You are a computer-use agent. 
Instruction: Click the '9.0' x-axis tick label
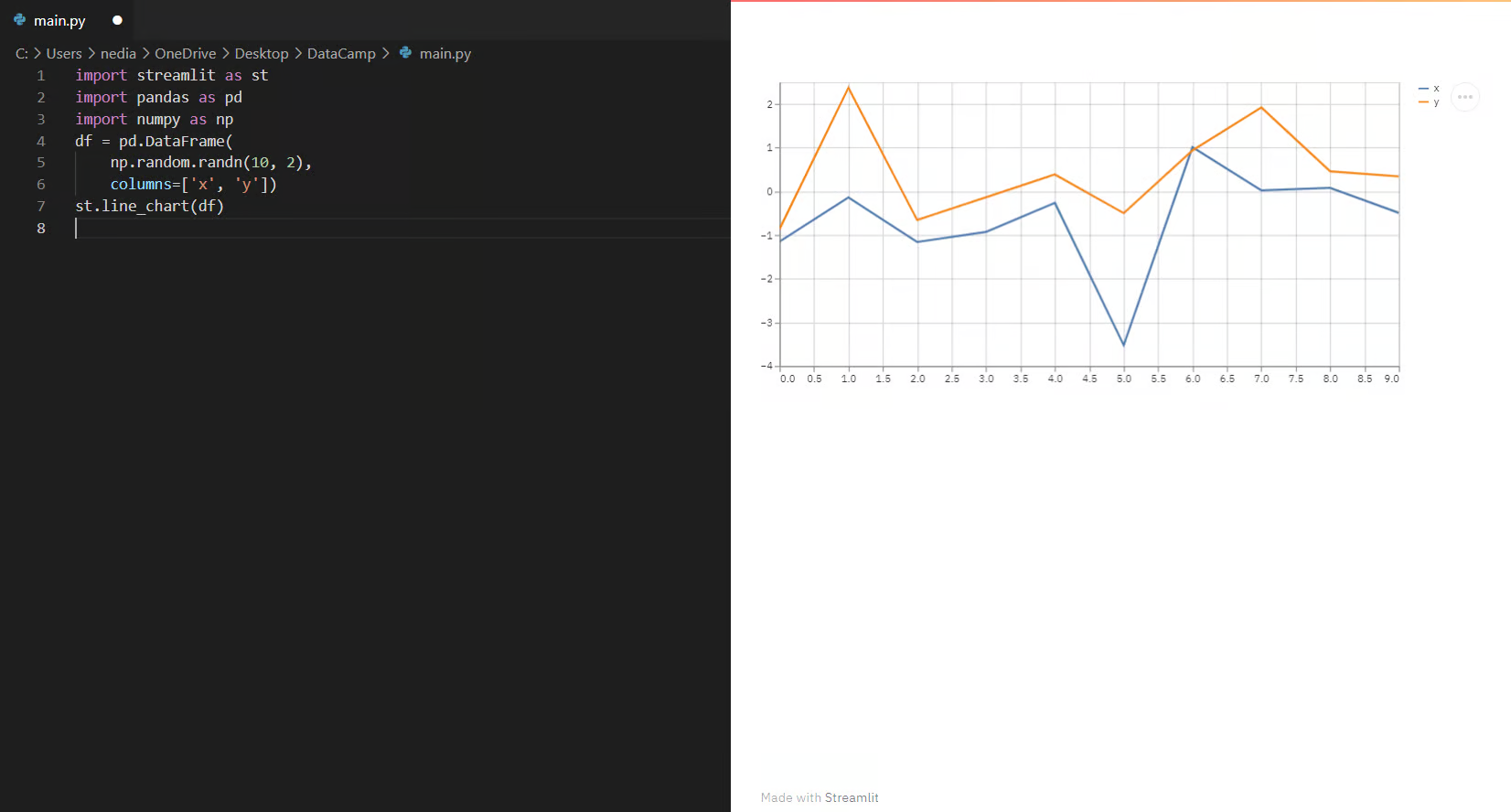coord(1391,379)
